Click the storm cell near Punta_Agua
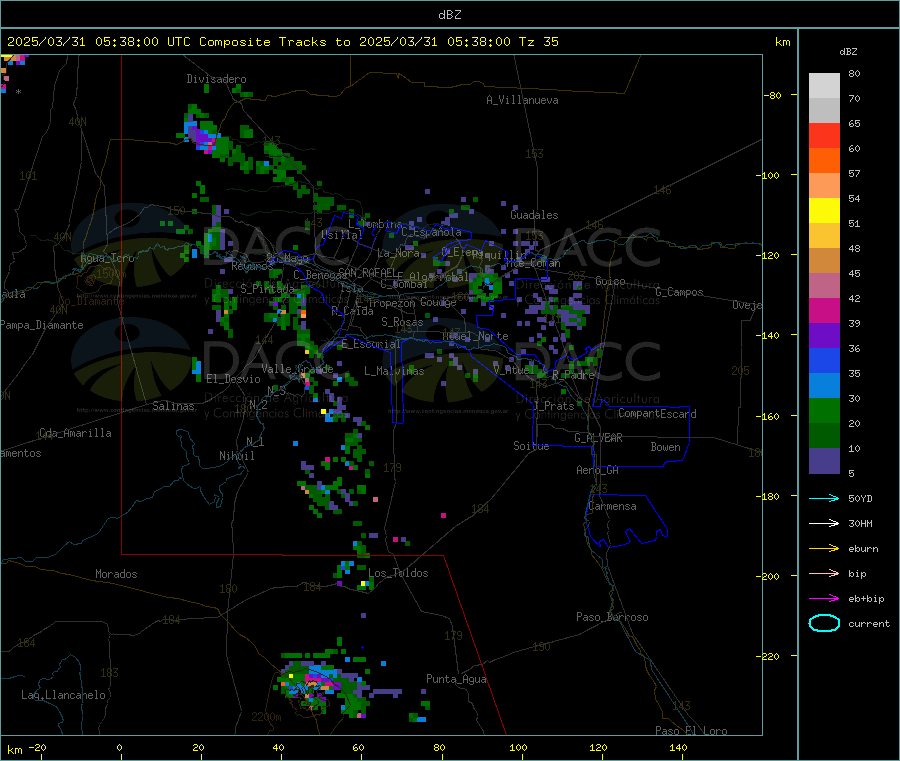Viewport: 900px width, 761px height. [x=321, y=686]
